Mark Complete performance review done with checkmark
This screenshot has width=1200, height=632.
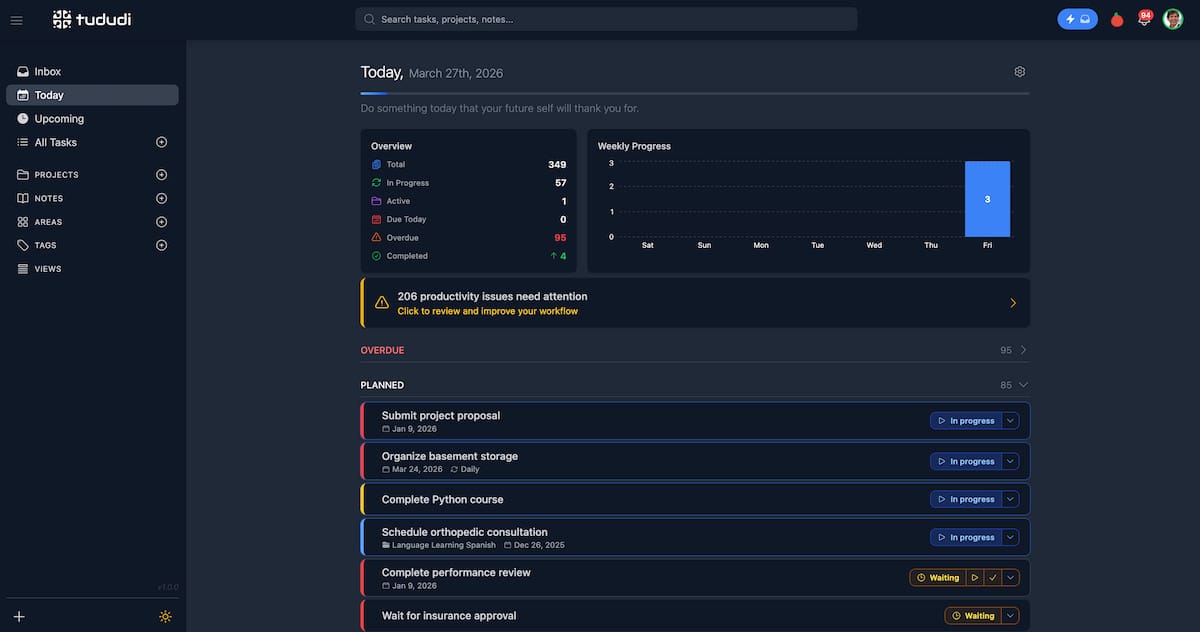[992, 577]
